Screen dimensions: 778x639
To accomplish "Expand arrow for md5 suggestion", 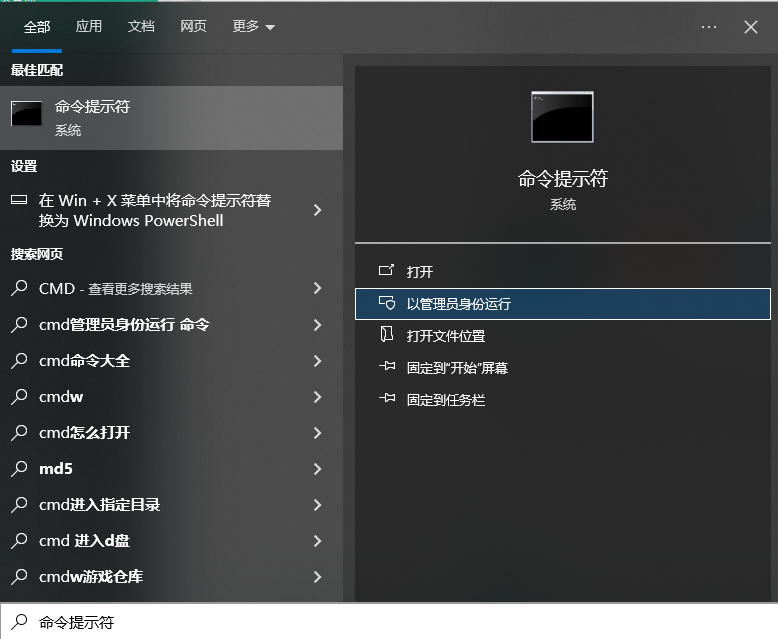I will tap(318, 469).
